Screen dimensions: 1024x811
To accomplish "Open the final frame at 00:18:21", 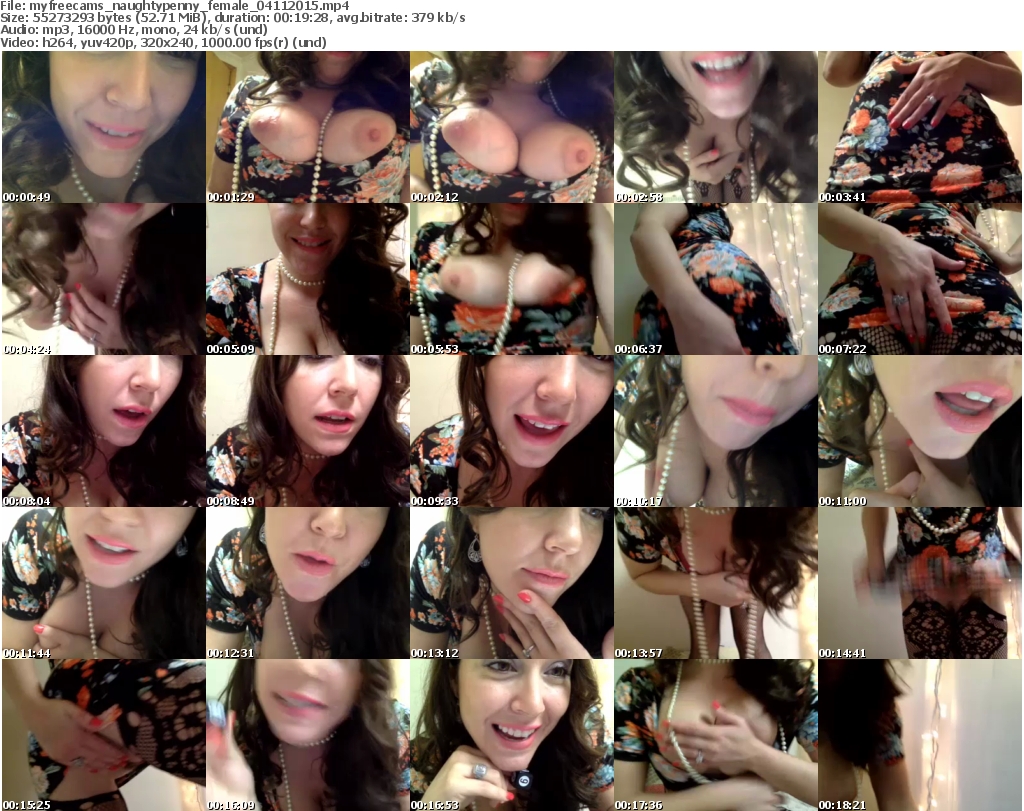I will click(x=920, y=735).
